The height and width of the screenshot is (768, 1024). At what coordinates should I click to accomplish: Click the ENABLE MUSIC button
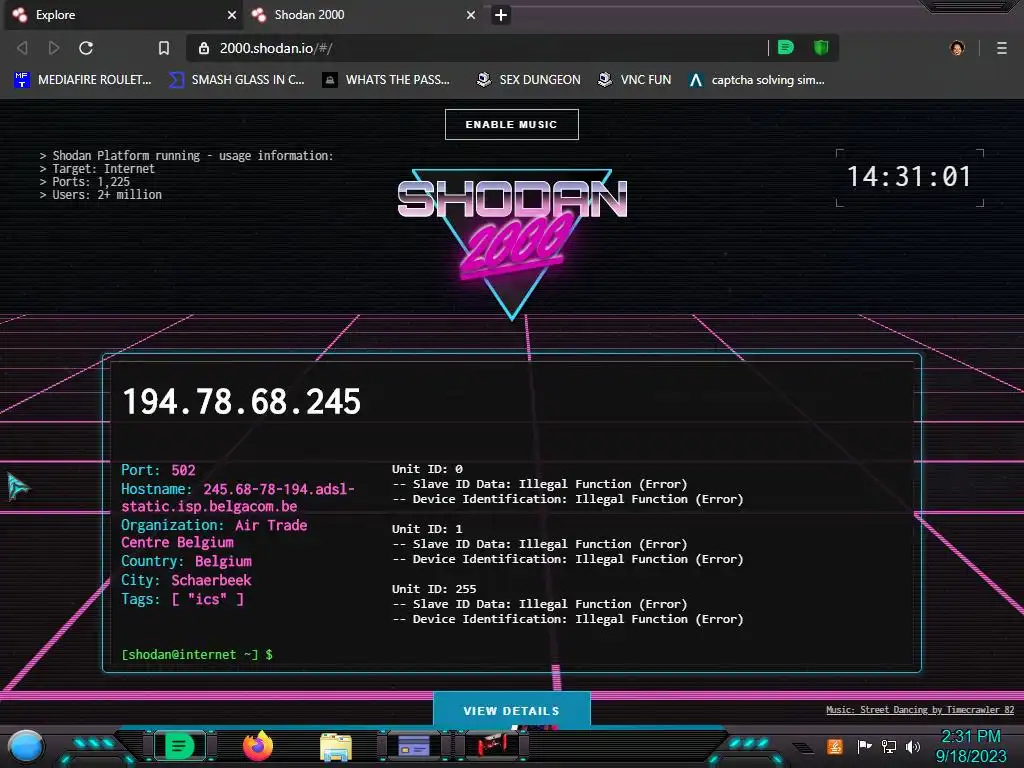(511, 124)
